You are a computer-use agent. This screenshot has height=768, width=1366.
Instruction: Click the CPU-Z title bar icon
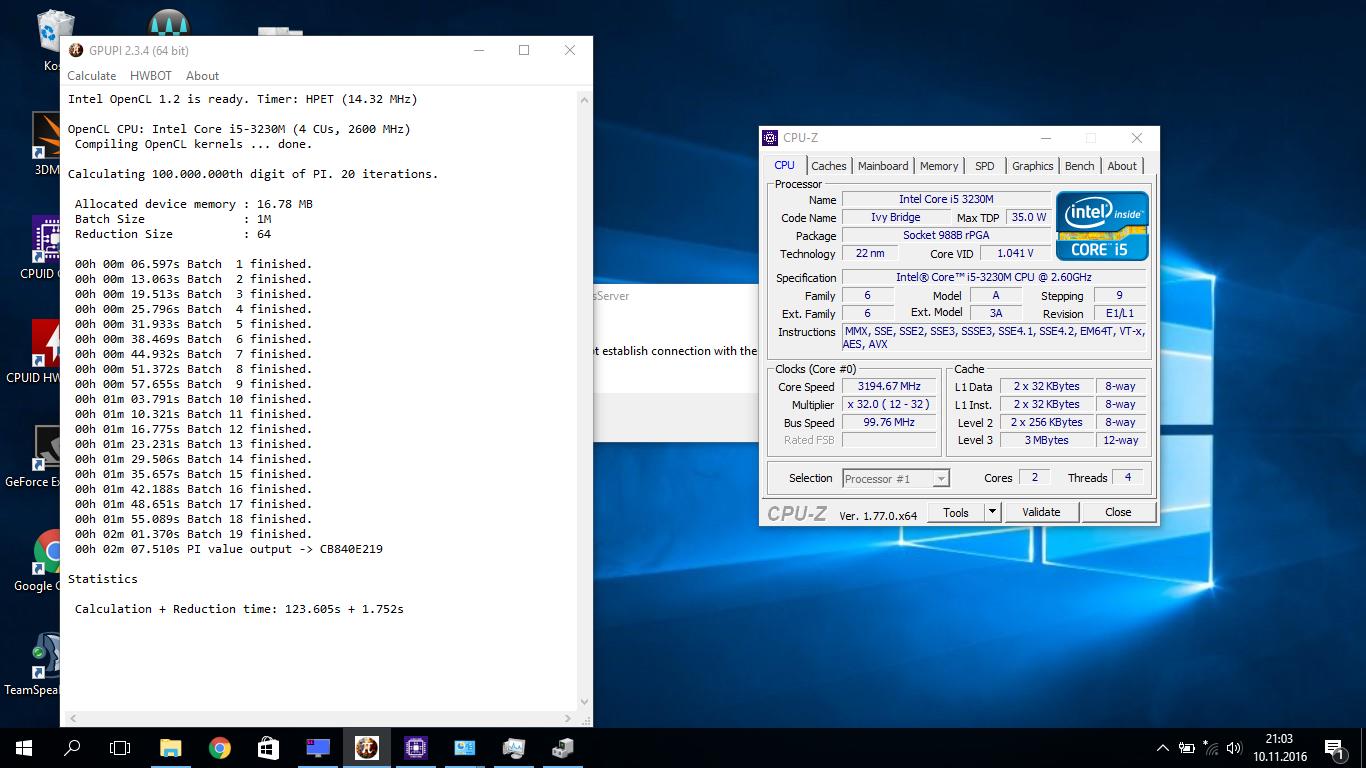(x=770, y=138)
